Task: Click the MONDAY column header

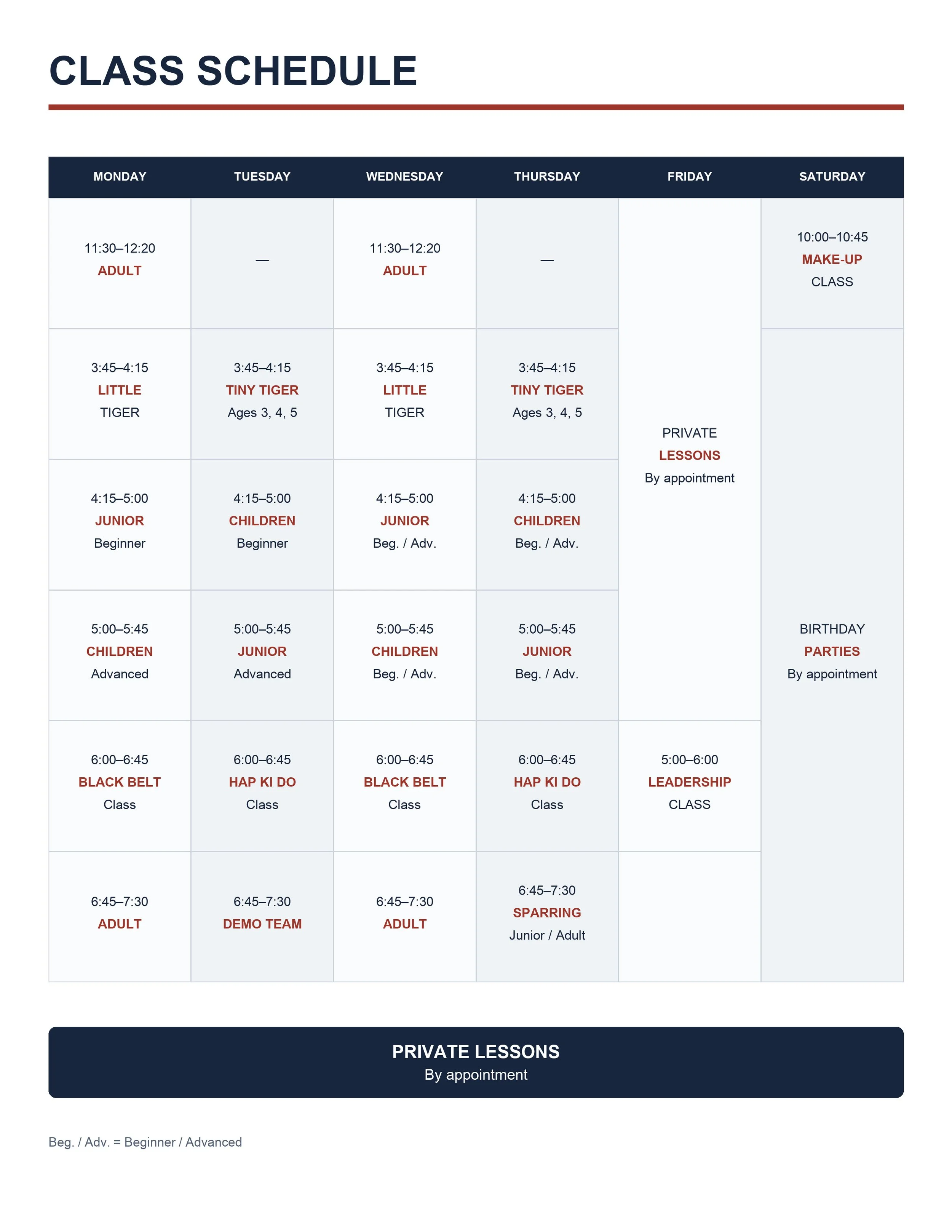Action: click(120, 177)
